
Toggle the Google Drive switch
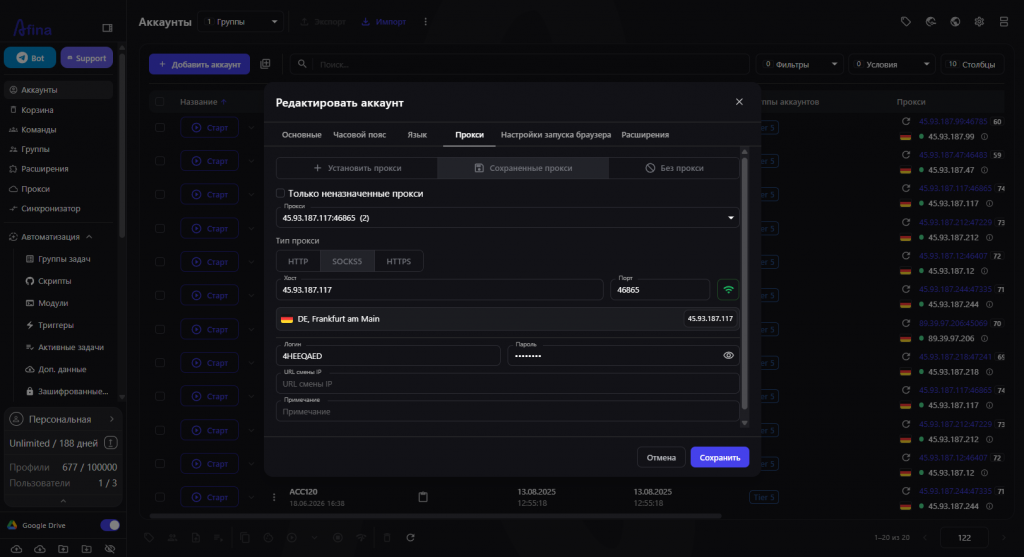click(110, 525)
